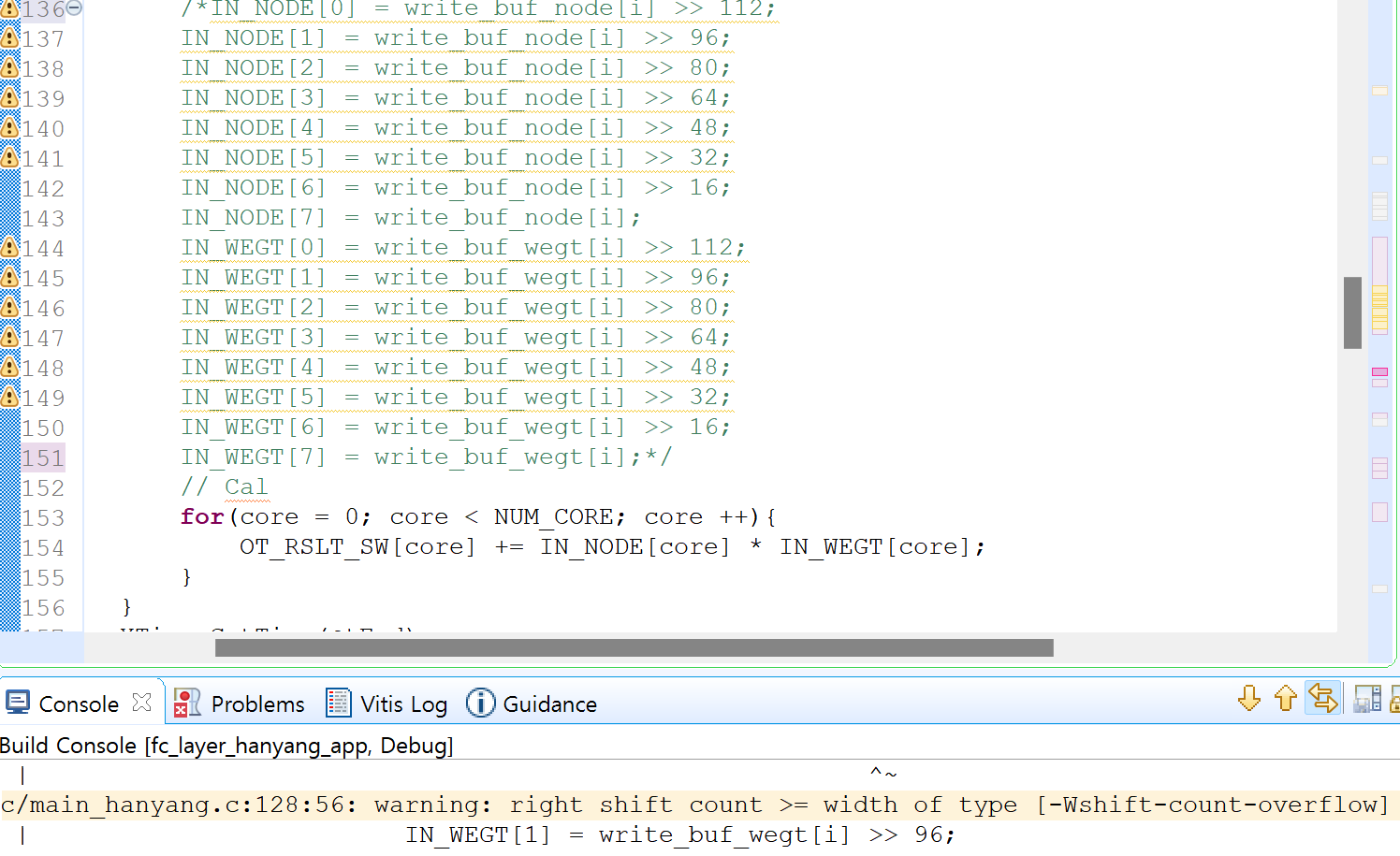Jump to previous error with up arrow
Viewport: 1400px width, 856px height.
pyautogui.click(x=1286, y=699)
